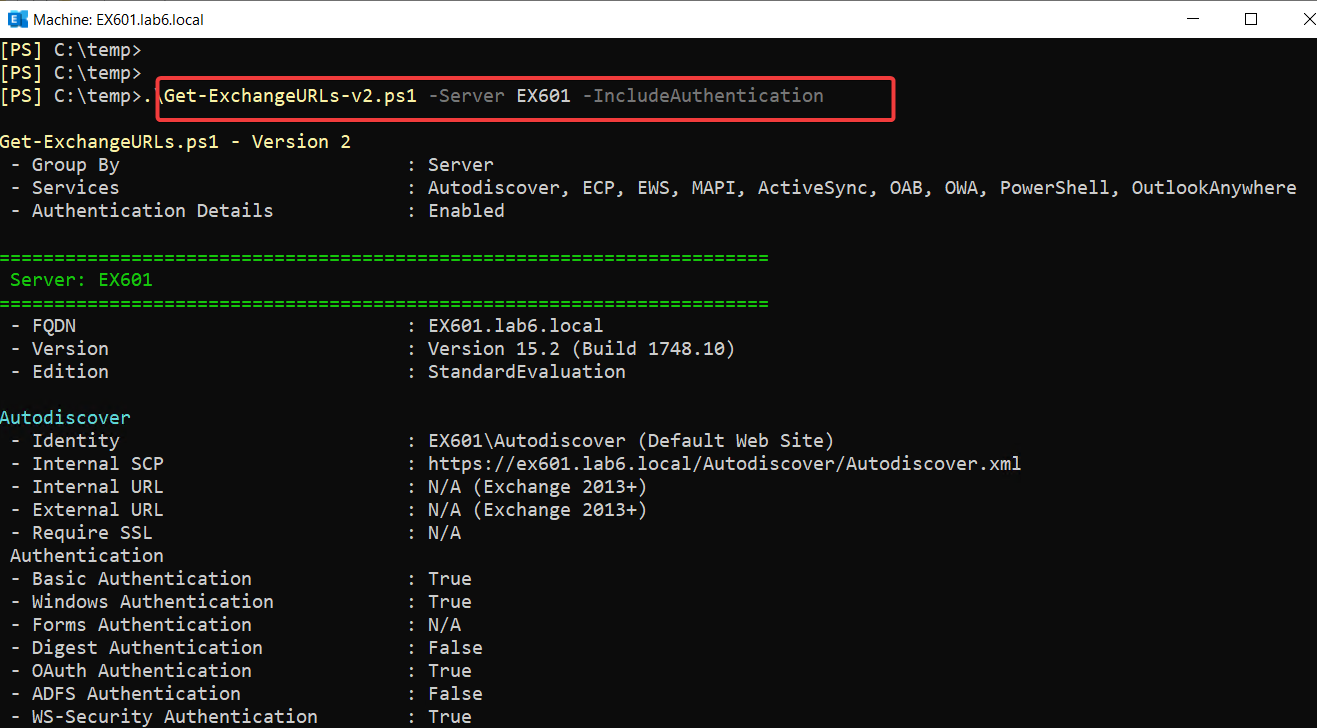This screenshot has height=728, width=1317.
Task: Click the "Require SSL" label
Action: [92, 533]
